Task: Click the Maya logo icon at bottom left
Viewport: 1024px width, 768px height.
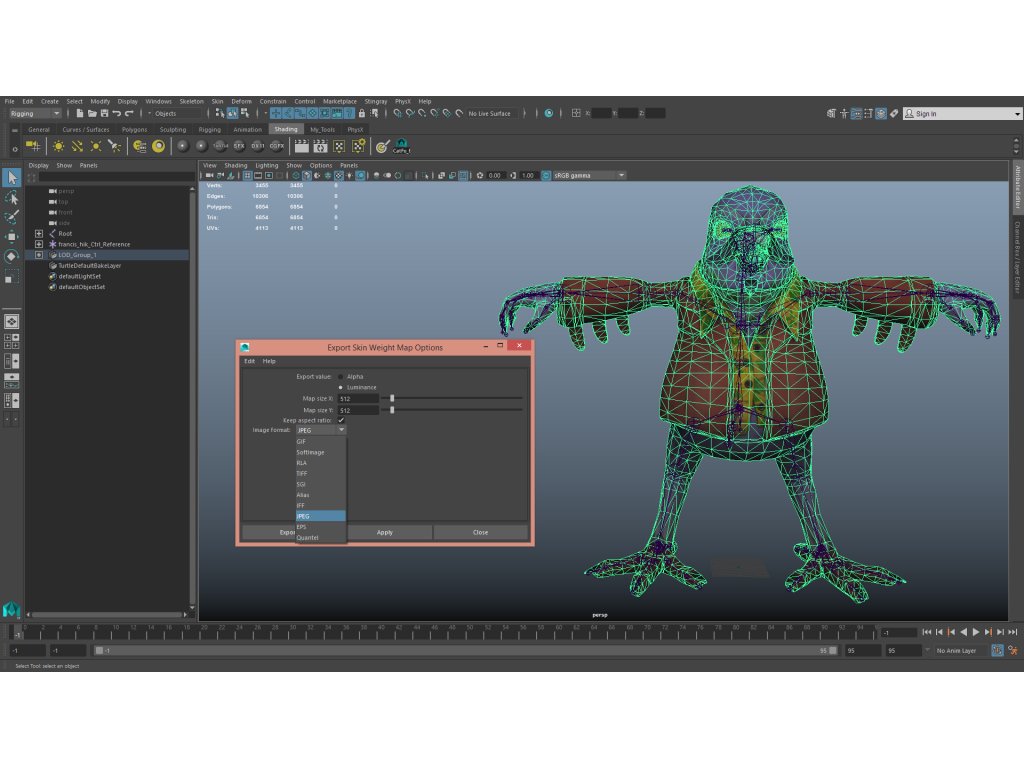Action: tap(11, 609)
